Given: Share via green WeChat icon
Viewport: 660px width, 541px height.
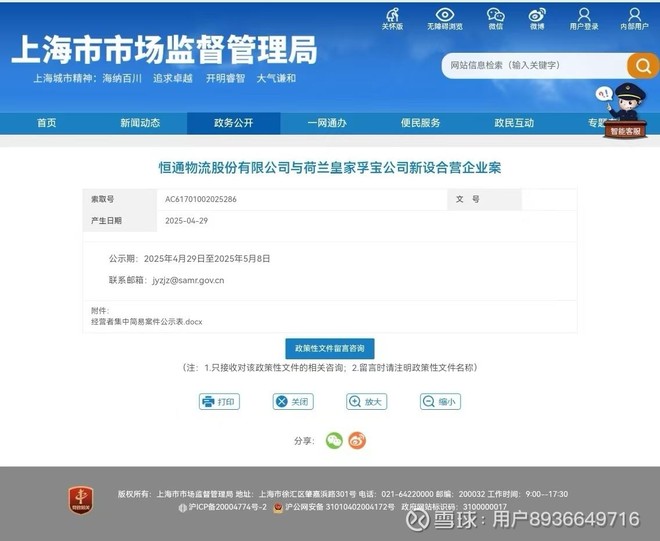Looking at the screenshot, I should click(334, 440).
